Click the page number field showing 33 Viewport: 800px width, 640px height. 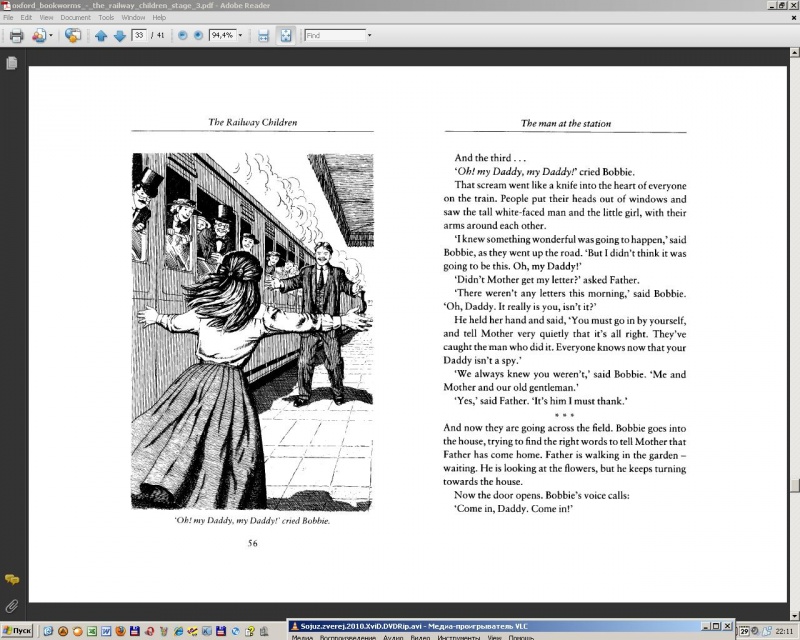click(139, 36)
